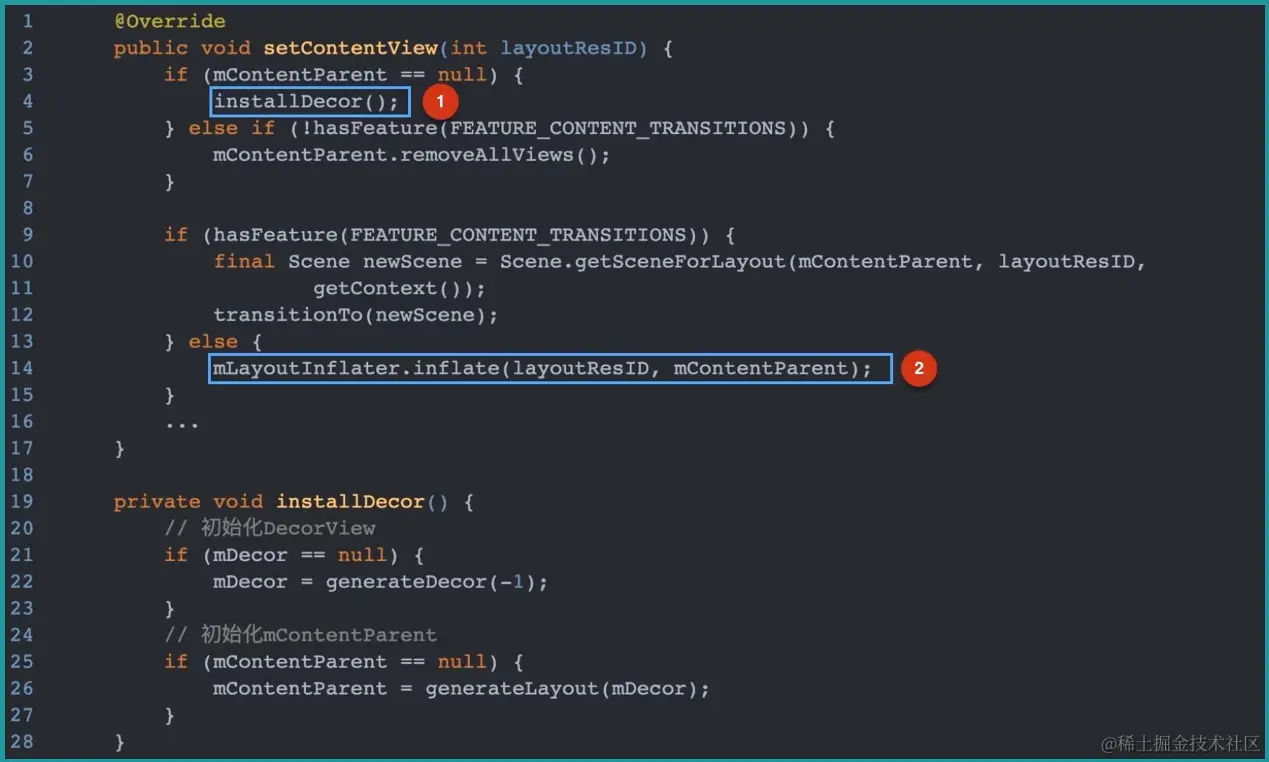Viewport: 1269px width, 762px height.
Task: Click the mContentParent argument on line 14
Action: tap(761, 368)
